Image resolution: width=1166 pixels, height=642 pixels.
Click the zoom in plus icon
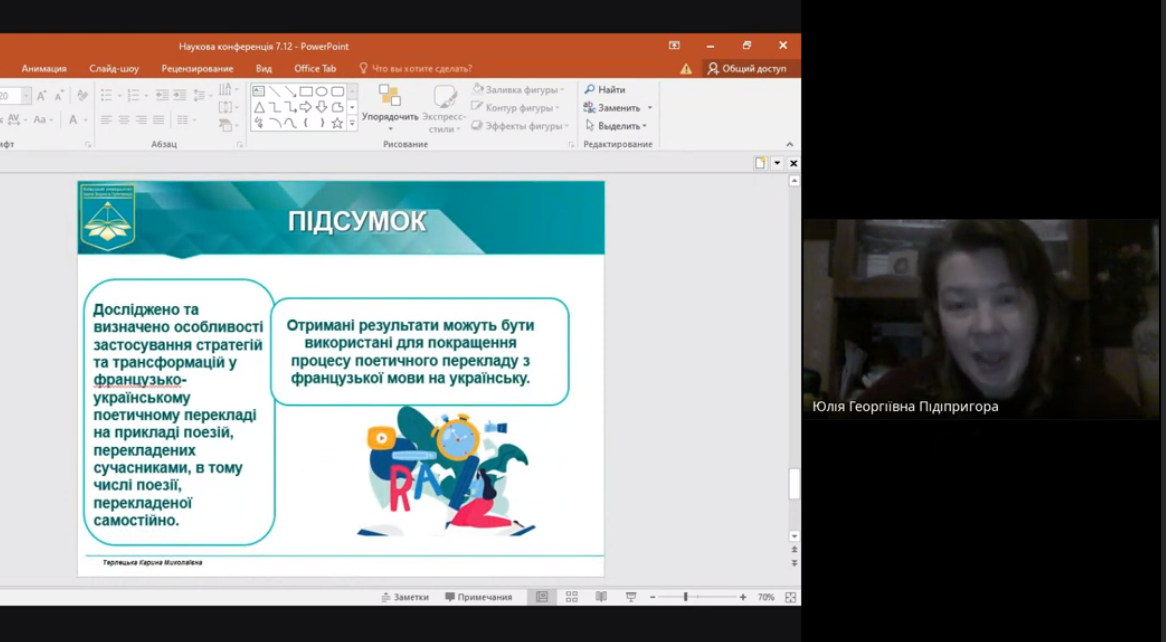tap(743, 597)
